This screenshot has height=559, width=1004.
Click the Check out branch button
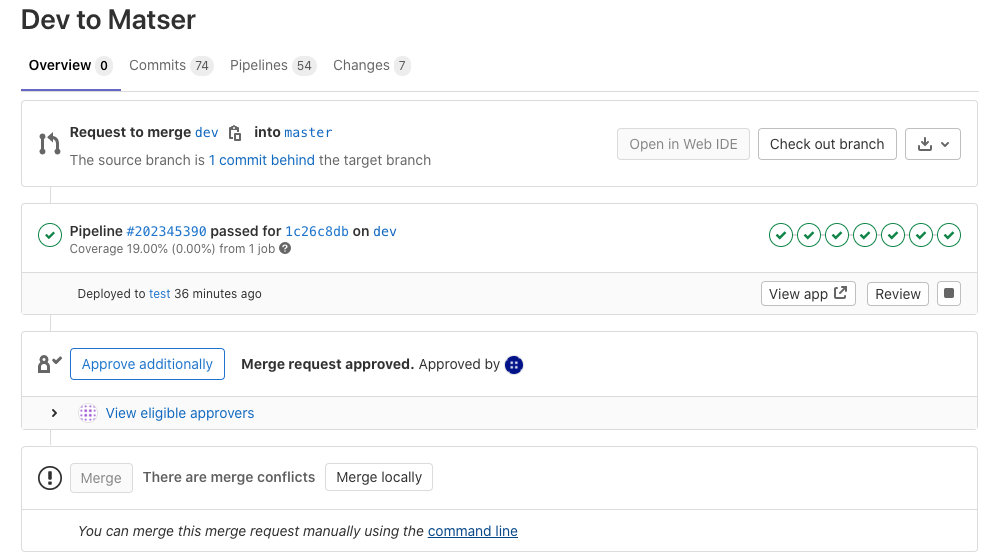coord(827,144)
